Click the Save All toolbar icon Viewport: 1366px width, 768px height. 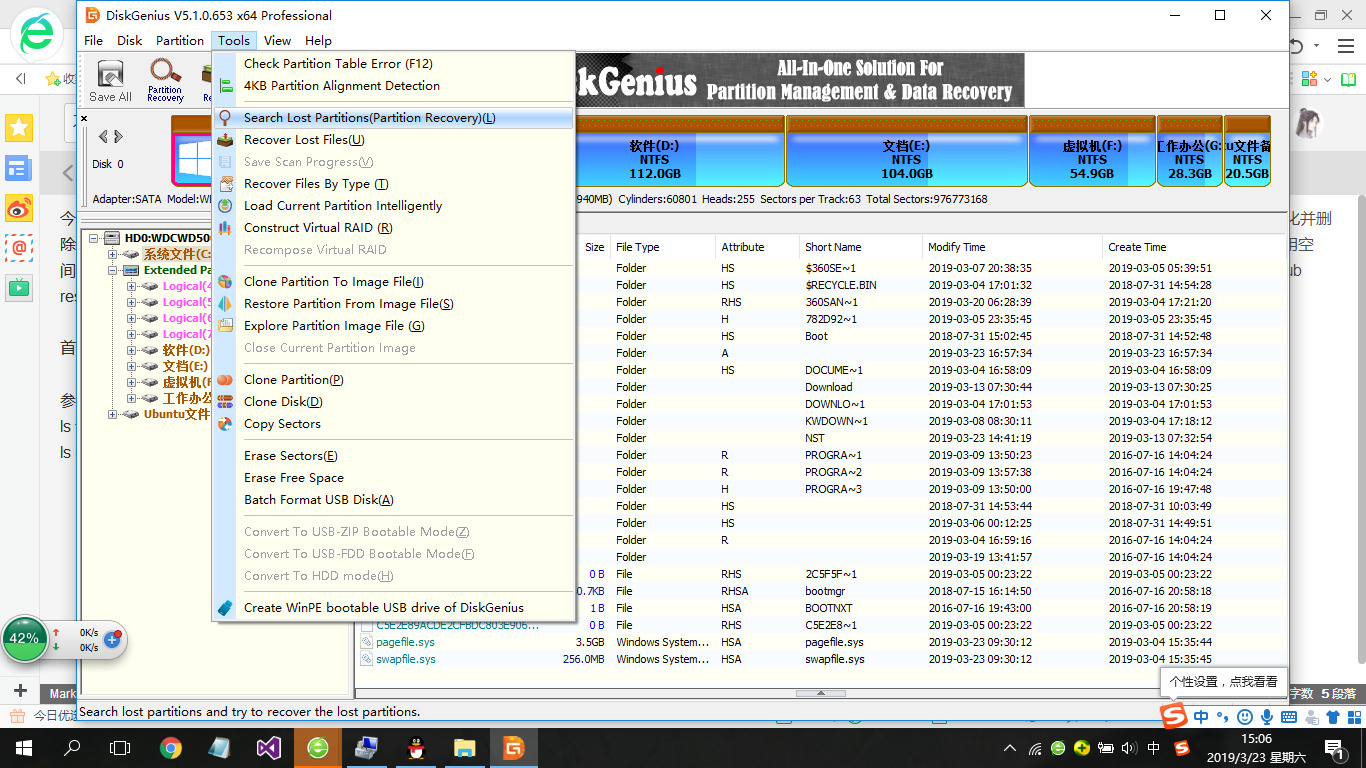coord(110,80)
